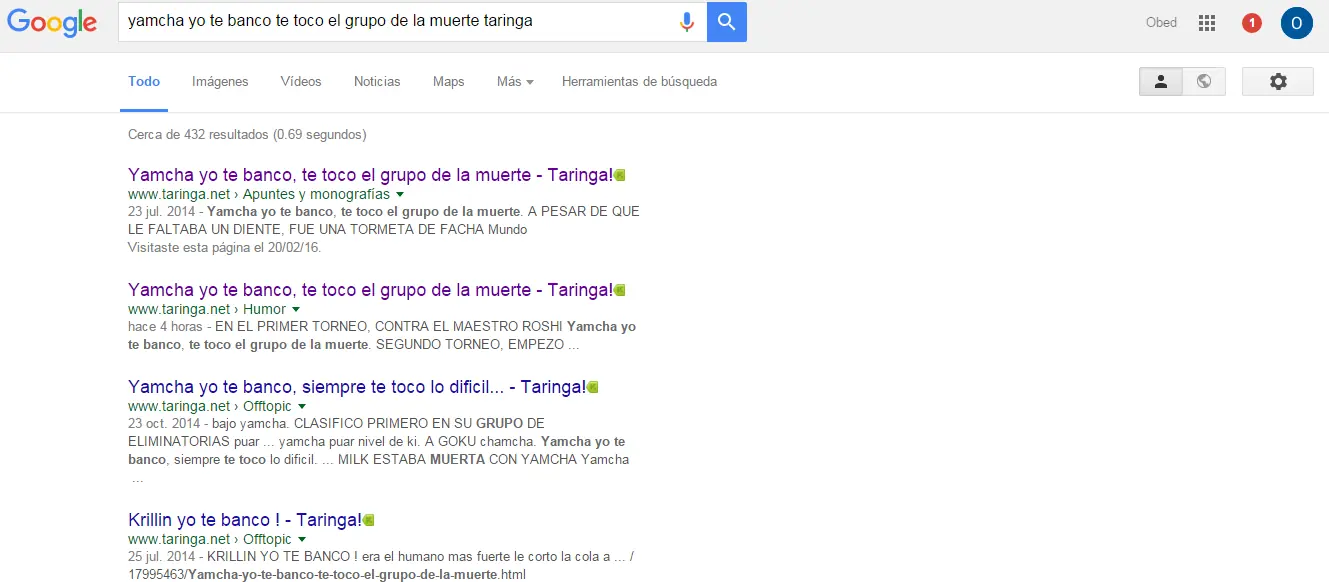Click 'www.taringa.net › Apuntes y monografías' URL text

(x=259, y=194)
